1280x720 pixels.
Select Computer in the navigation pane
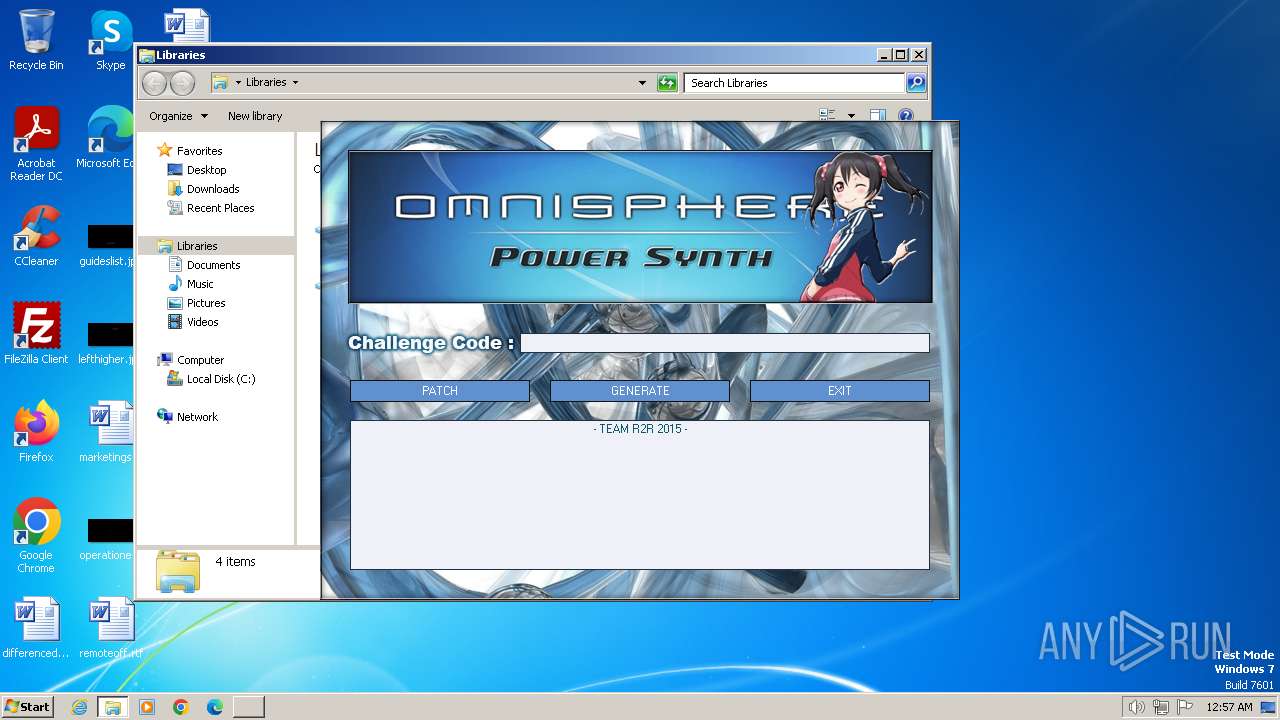click(x=200, y=360)
